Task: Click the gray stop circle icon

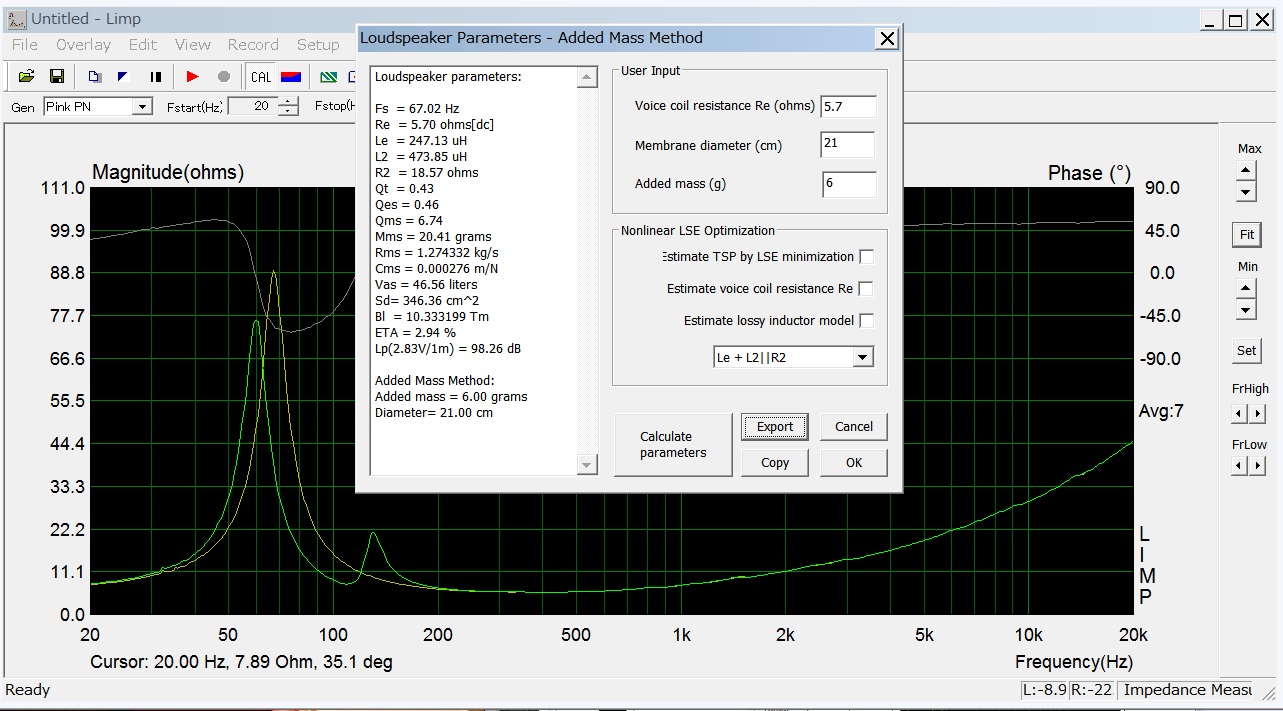Action: pos(223,76)
